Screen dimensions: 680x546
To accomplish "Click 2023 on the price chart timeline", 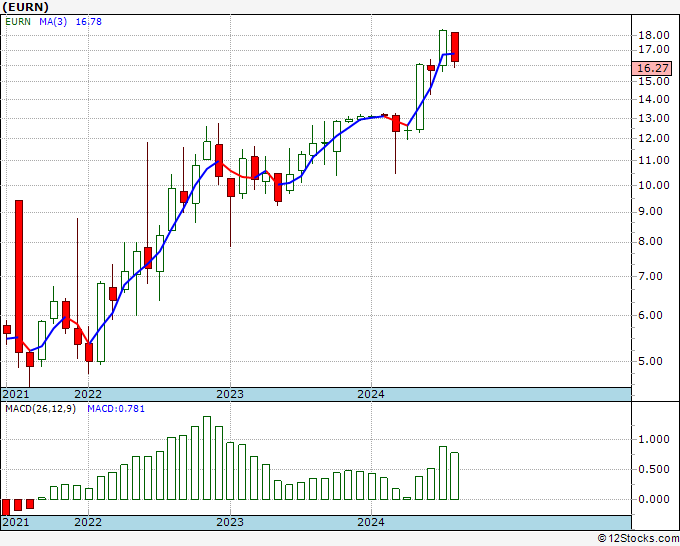I will tap(230, 394).
